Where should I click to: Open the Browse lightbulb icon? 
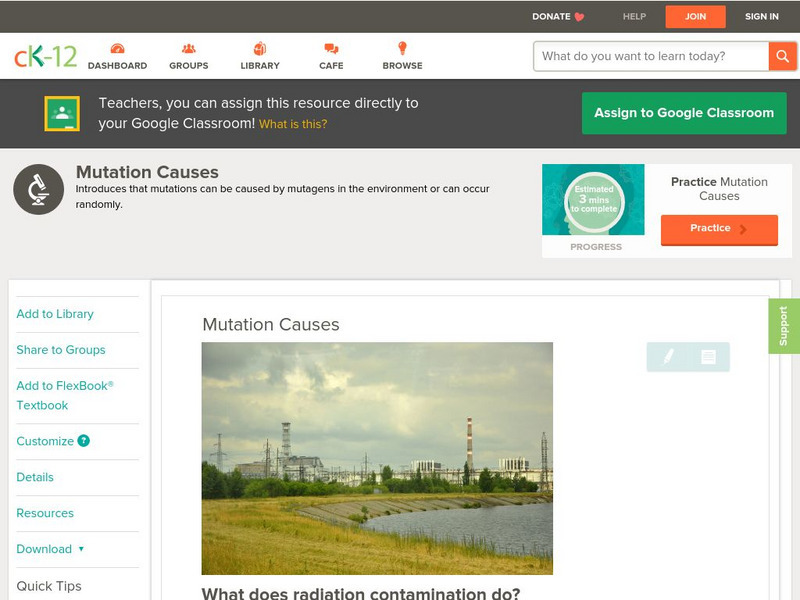402,48
